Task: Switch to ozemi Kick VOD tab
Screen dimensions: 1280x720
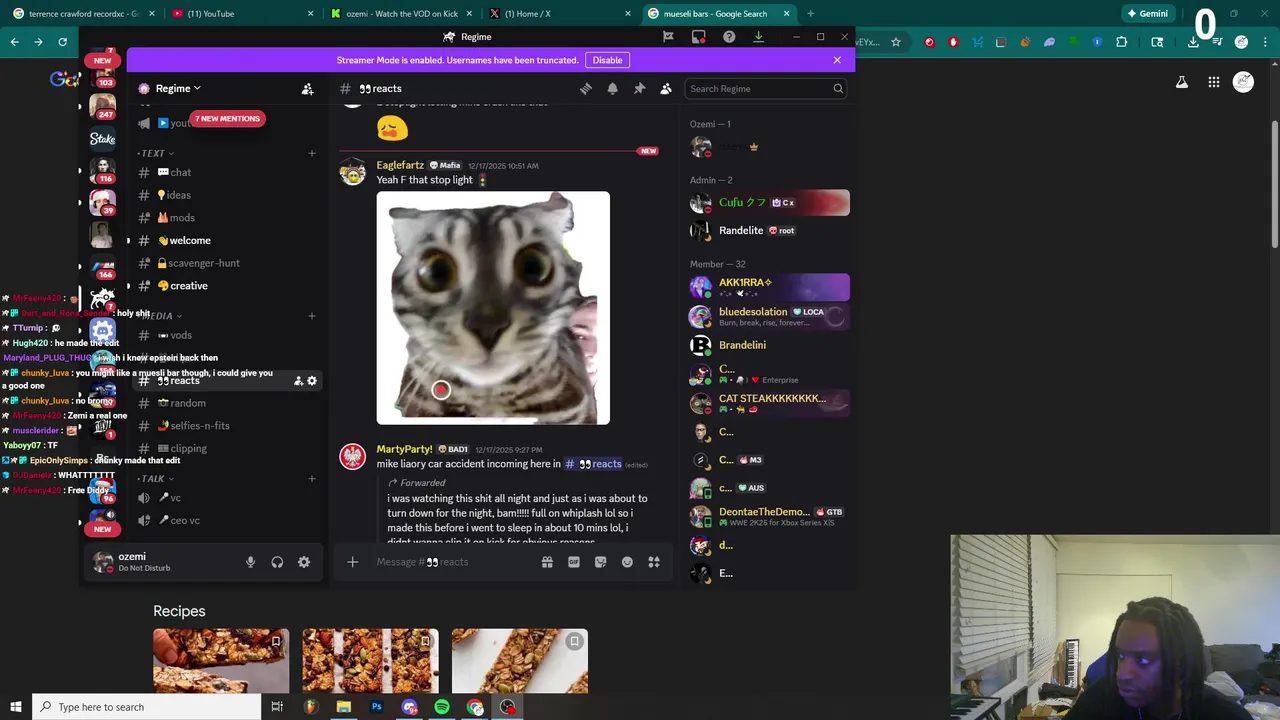Action: (x=402, y=14)
